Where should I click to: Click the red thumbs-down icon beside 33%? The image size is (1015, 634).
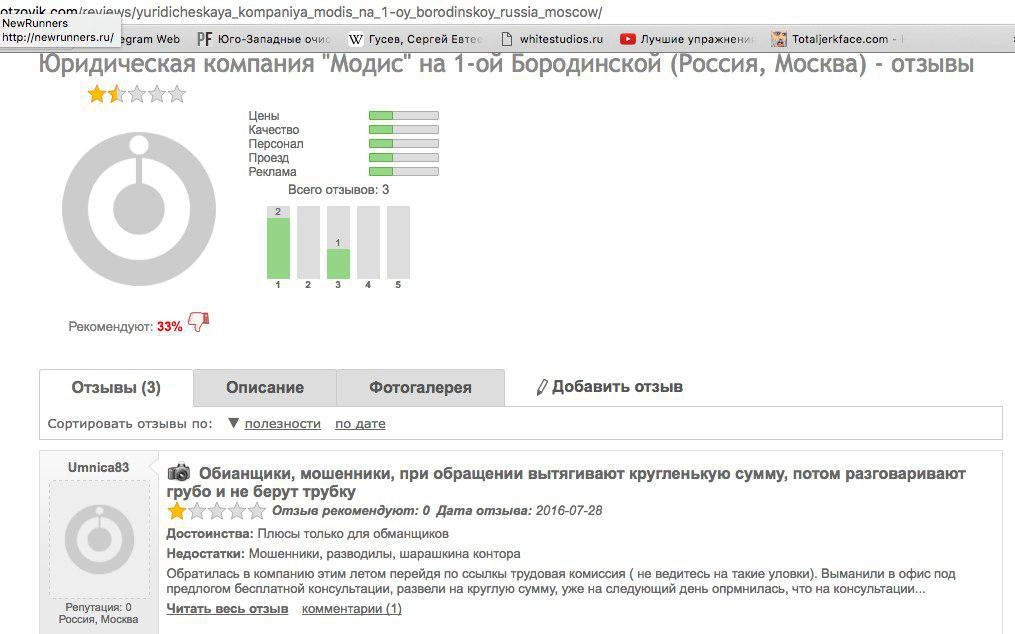pos(198,323)
